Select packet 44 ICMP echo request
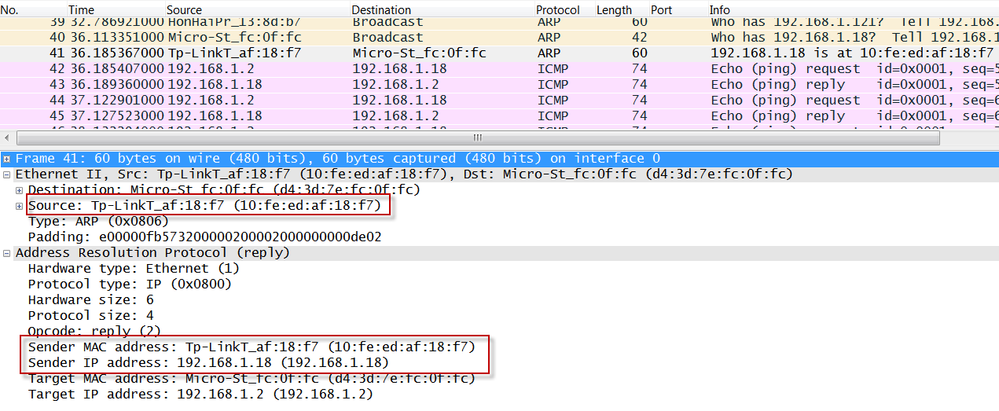 (500, 100)
